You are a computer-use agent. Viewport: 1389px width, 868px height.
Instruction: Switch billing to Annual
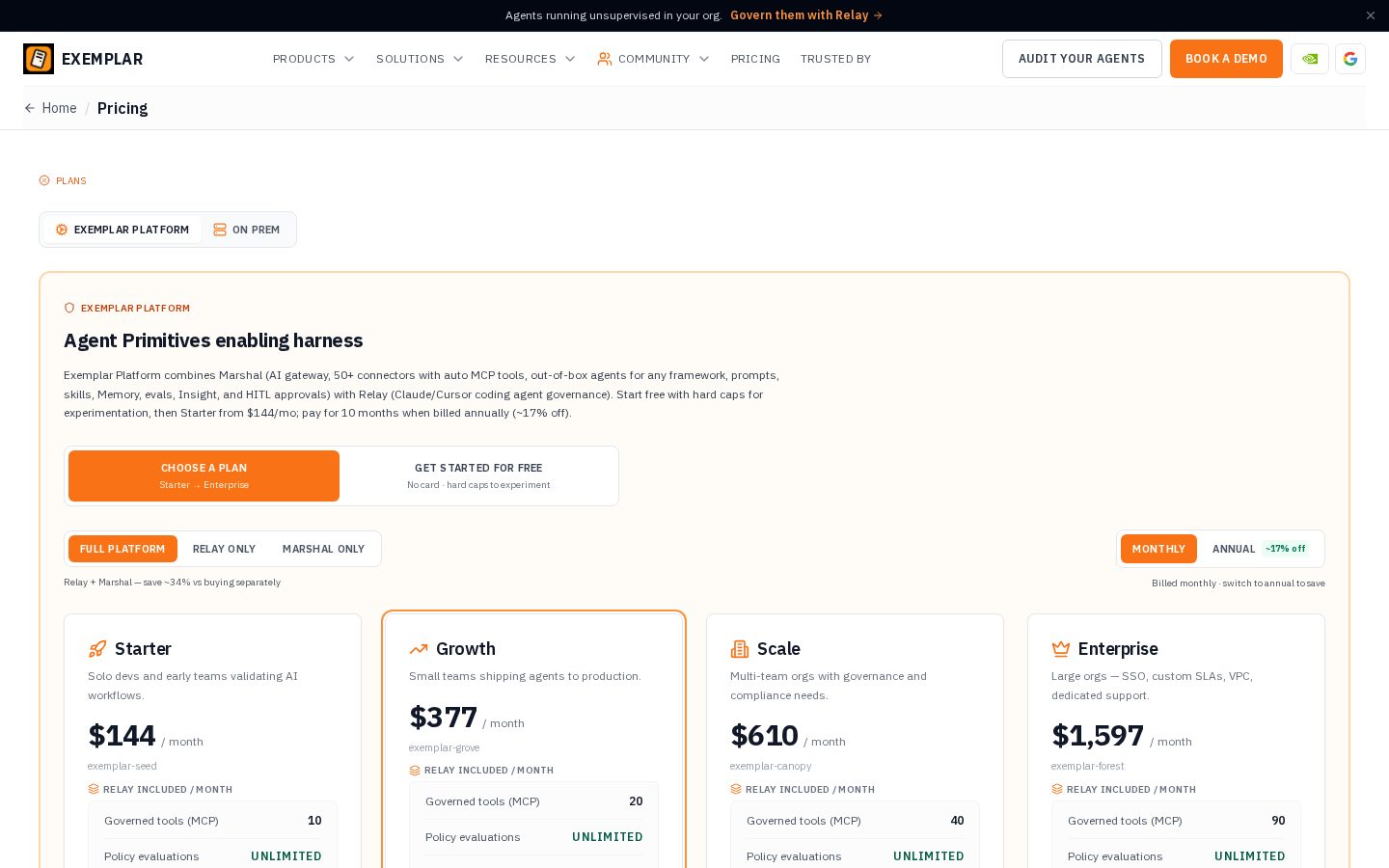pyautogui.click(x=1260, y=549)
